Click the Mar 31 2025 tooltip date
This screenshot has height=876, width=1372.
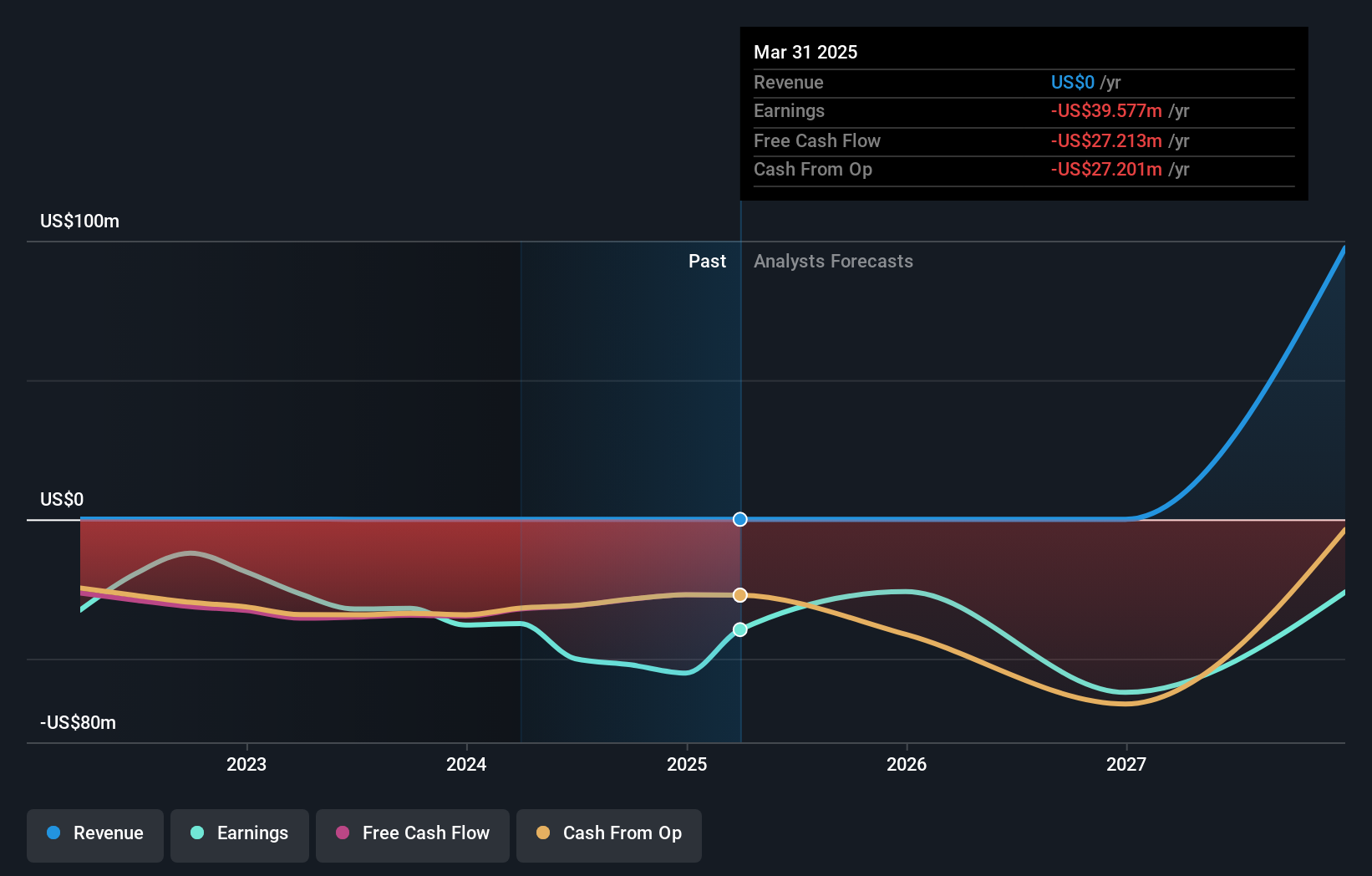click(805, 52)
